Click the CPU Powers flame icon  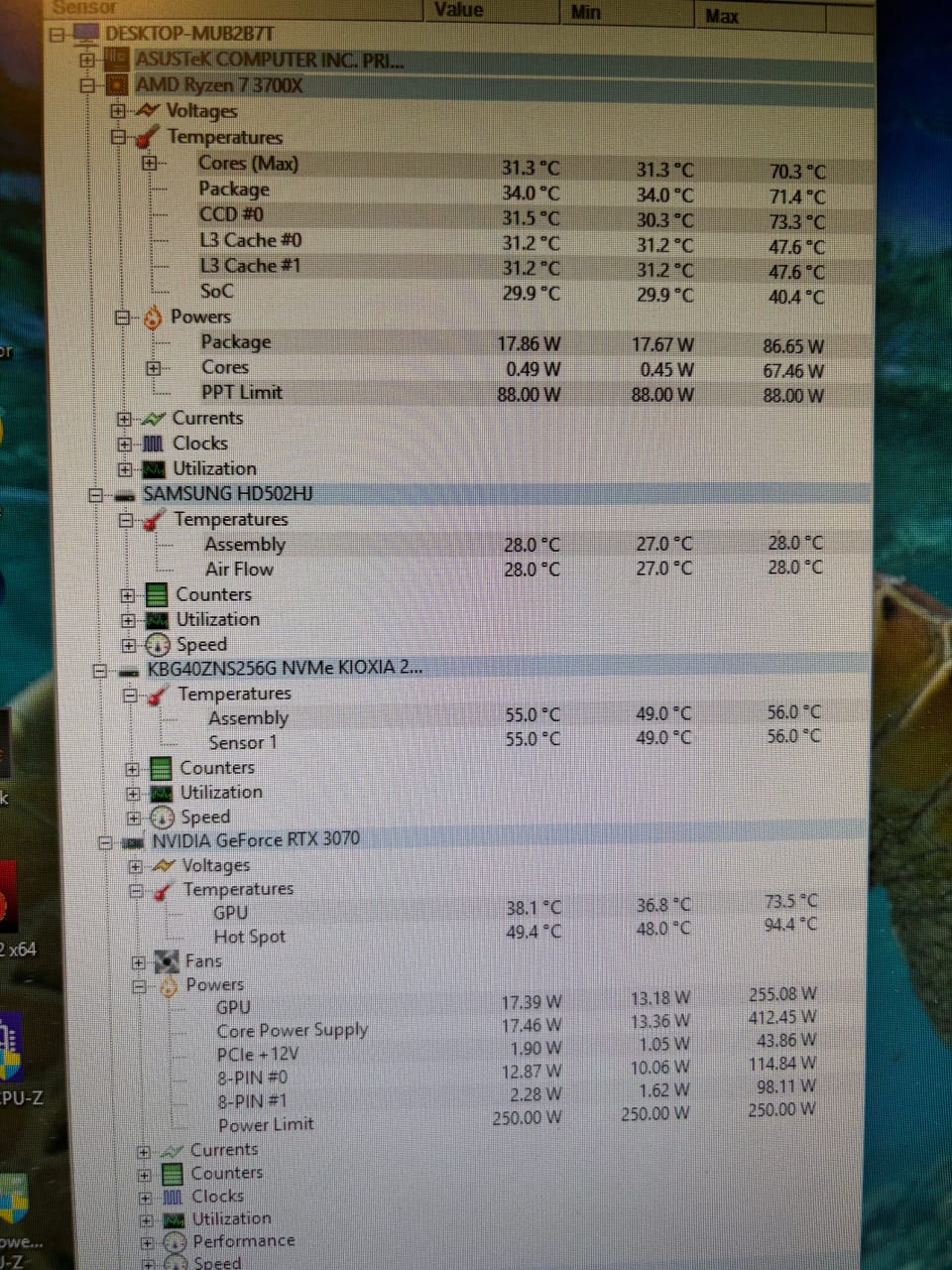152,317
